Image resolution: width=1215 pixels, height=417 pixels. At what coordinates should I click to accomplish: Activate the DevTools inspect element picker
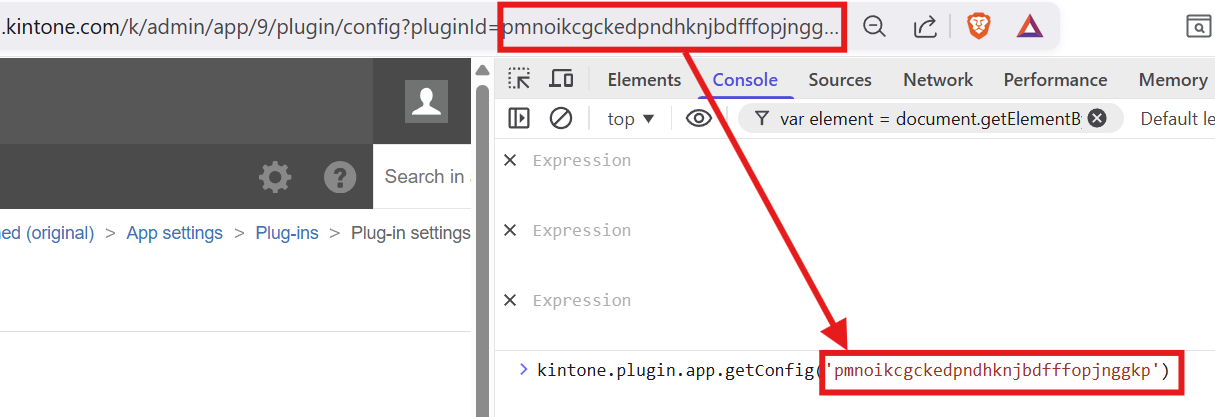(x=519, y=79)
